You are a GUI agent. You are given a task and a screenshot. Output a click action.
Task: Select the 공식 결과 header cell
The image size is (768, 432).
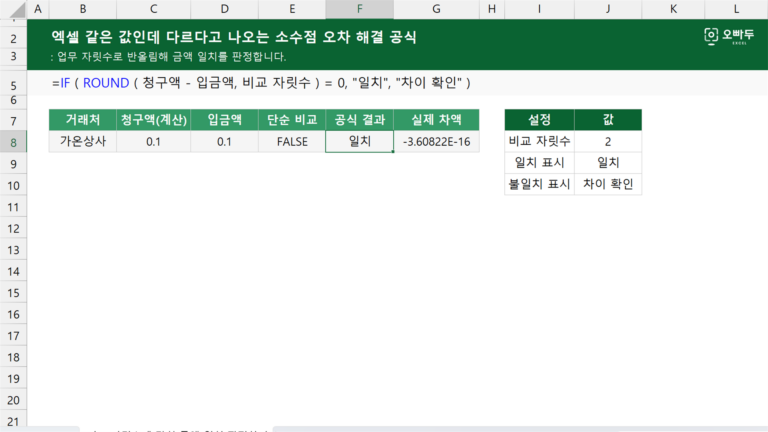[x=360, y=120]
